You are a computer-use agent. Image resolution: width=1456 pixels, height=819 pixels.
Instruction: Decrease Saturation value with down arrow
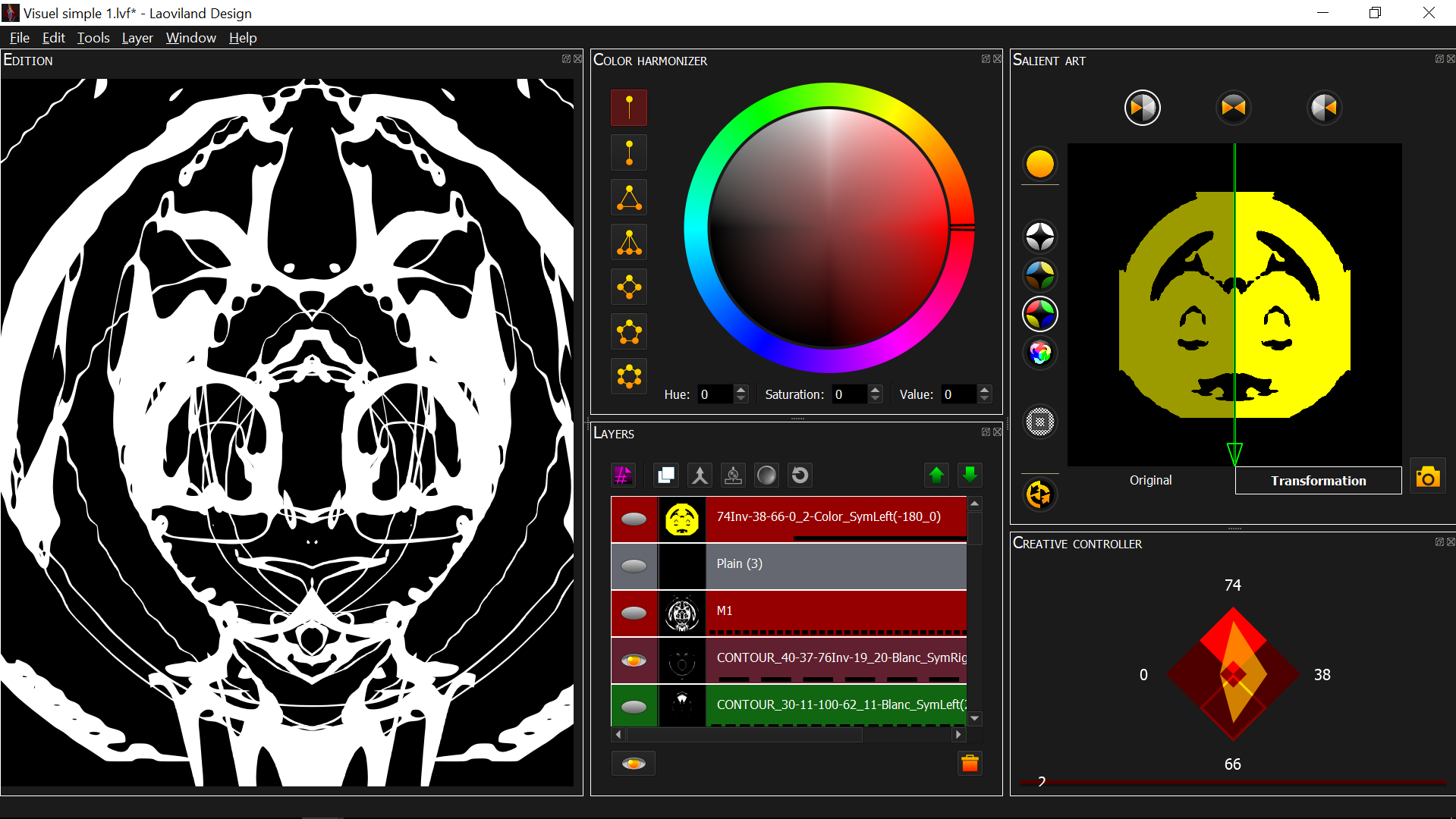(x=875, y=399)
